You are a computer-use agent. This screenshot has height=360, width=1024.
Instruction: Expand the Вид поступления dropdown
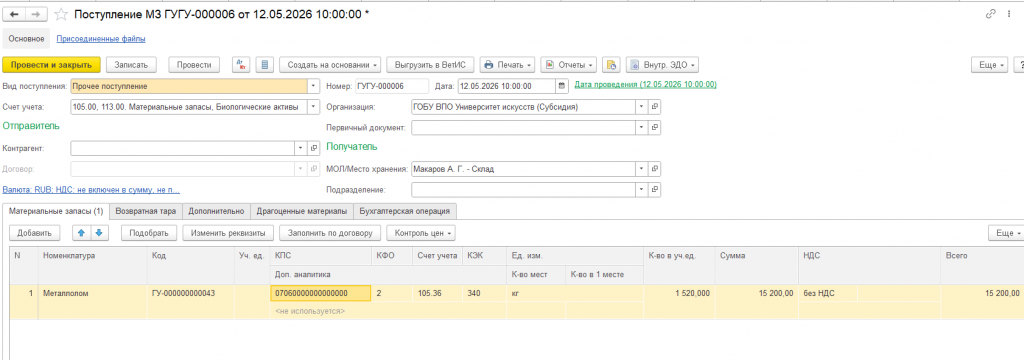point(313,86)
